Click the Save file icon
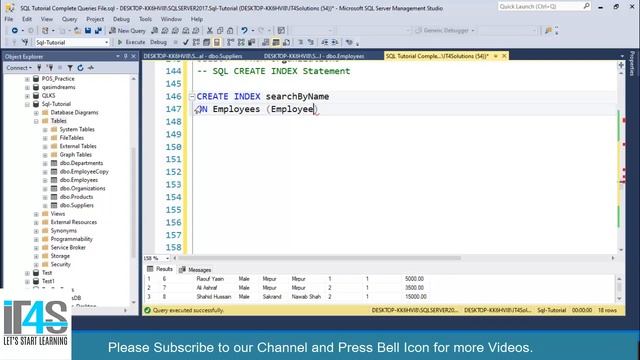The width and height of the screenshot is (640, 360). tap(88, 31)
